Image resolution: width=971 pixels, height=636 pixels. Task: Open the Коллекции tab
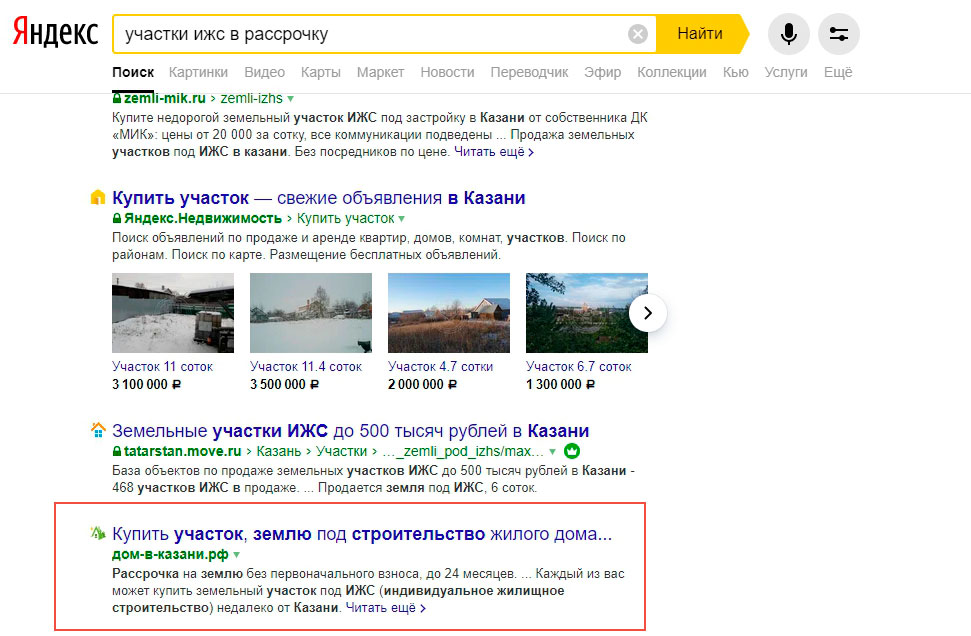click(672, 72)
